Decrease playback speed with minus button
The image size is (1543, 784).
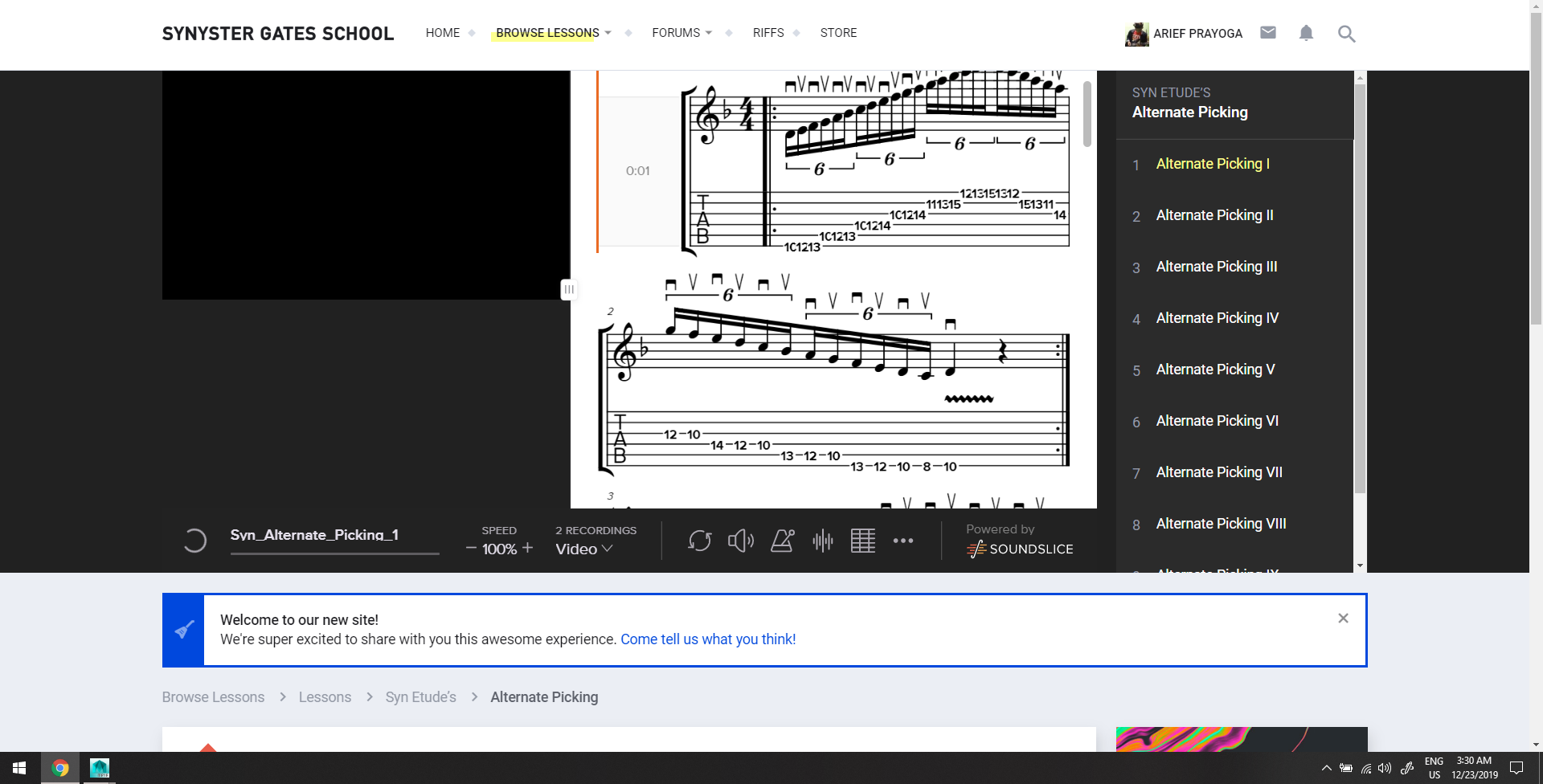point(471,549)
